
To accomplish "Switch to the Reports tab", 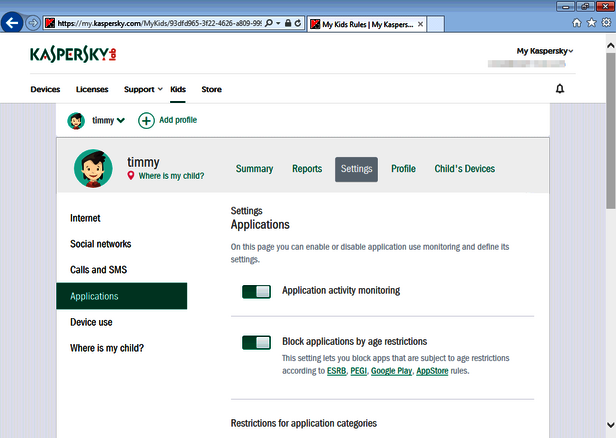I will point(306,169).
